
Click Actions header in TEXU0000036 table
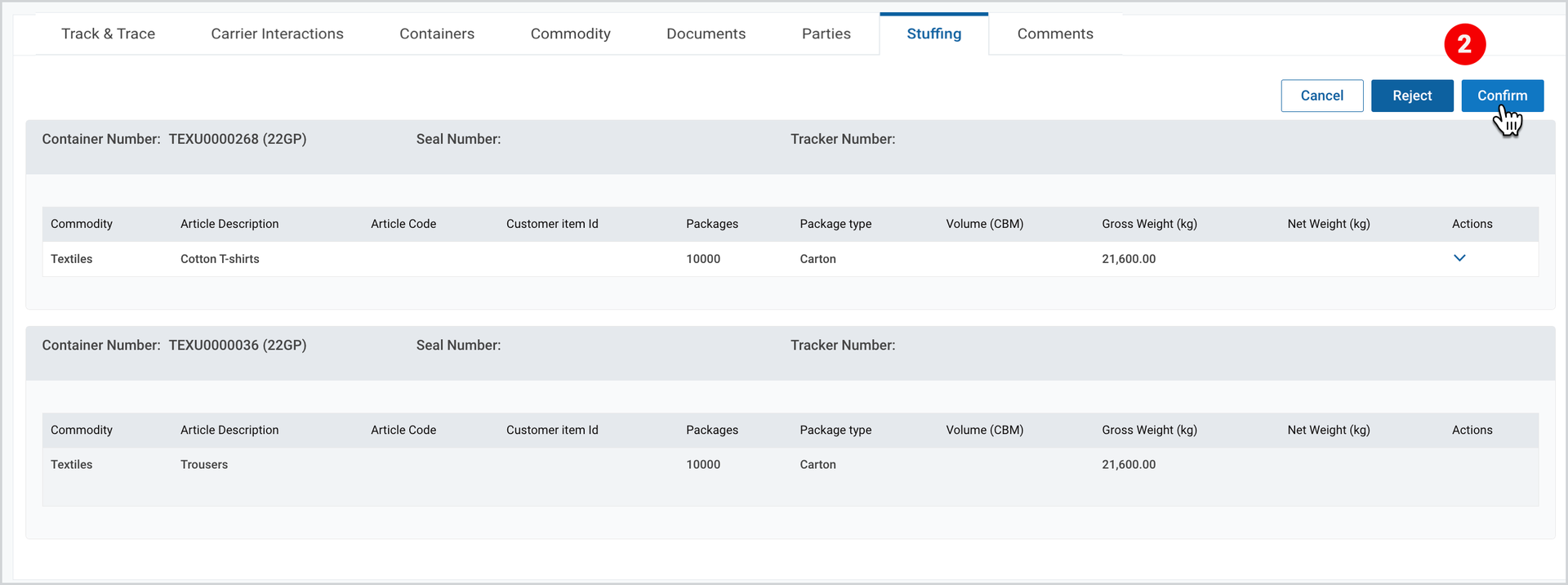coord(1472,430)
